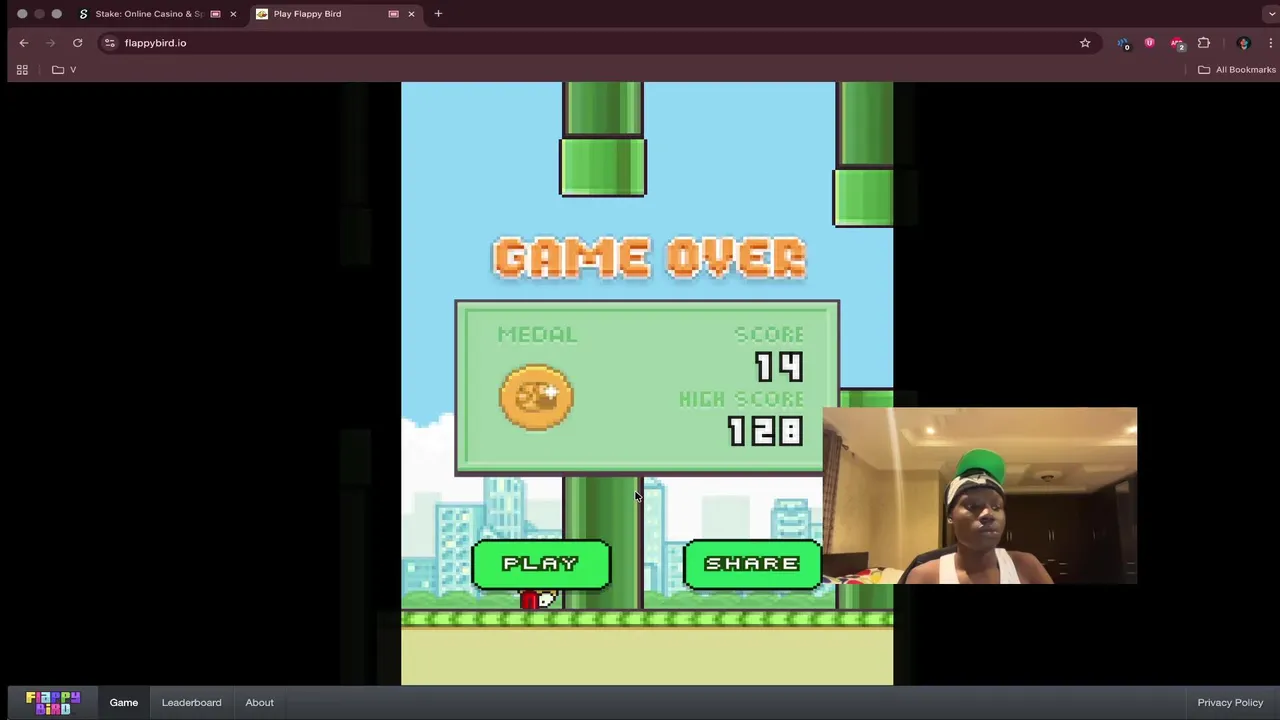Screen dimensions: 1280x720
Task: Open the V bookmarks folder
Action: 65,70
